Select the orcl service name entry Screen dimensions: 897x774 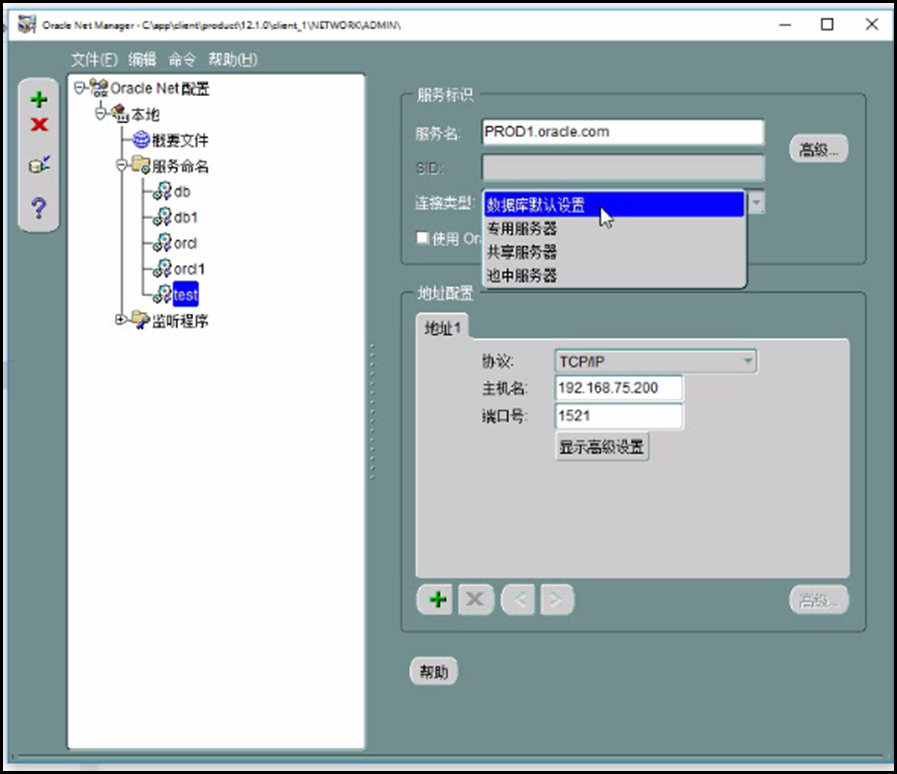click(185, 243)
